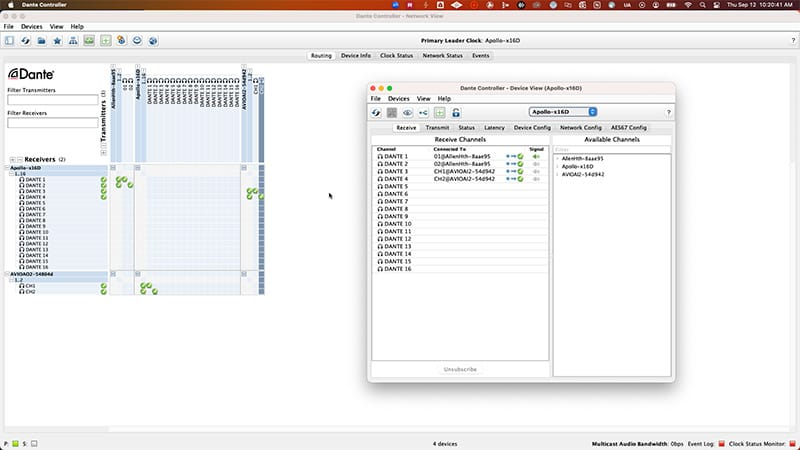Open View menu in Device View window
The width and height of the screenshot is (800, 450).
coord(423,98)
